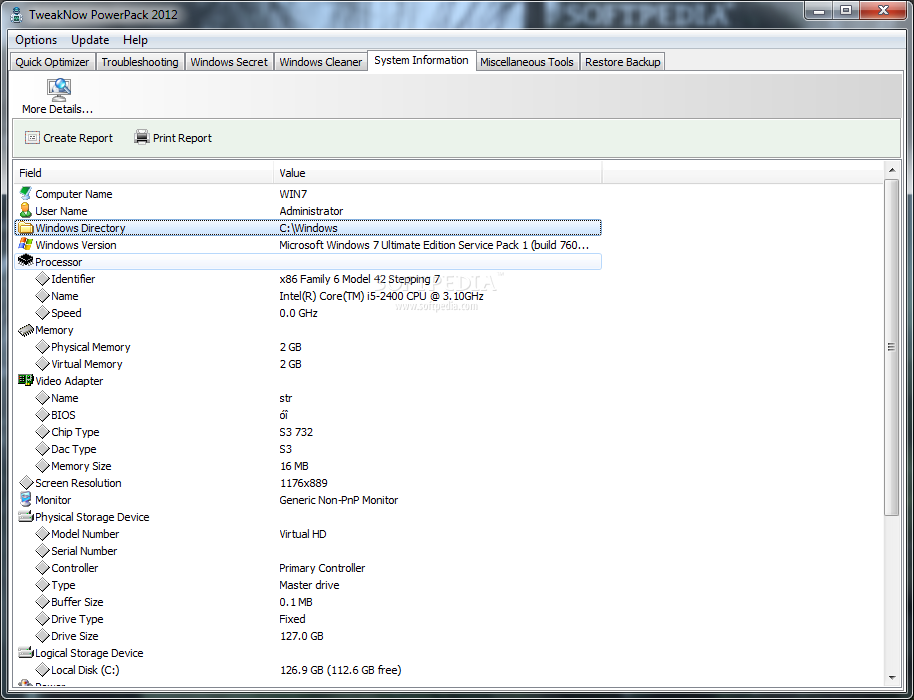Click the 'Administrator' user name value
914x700 pixels.
[311, 211]
